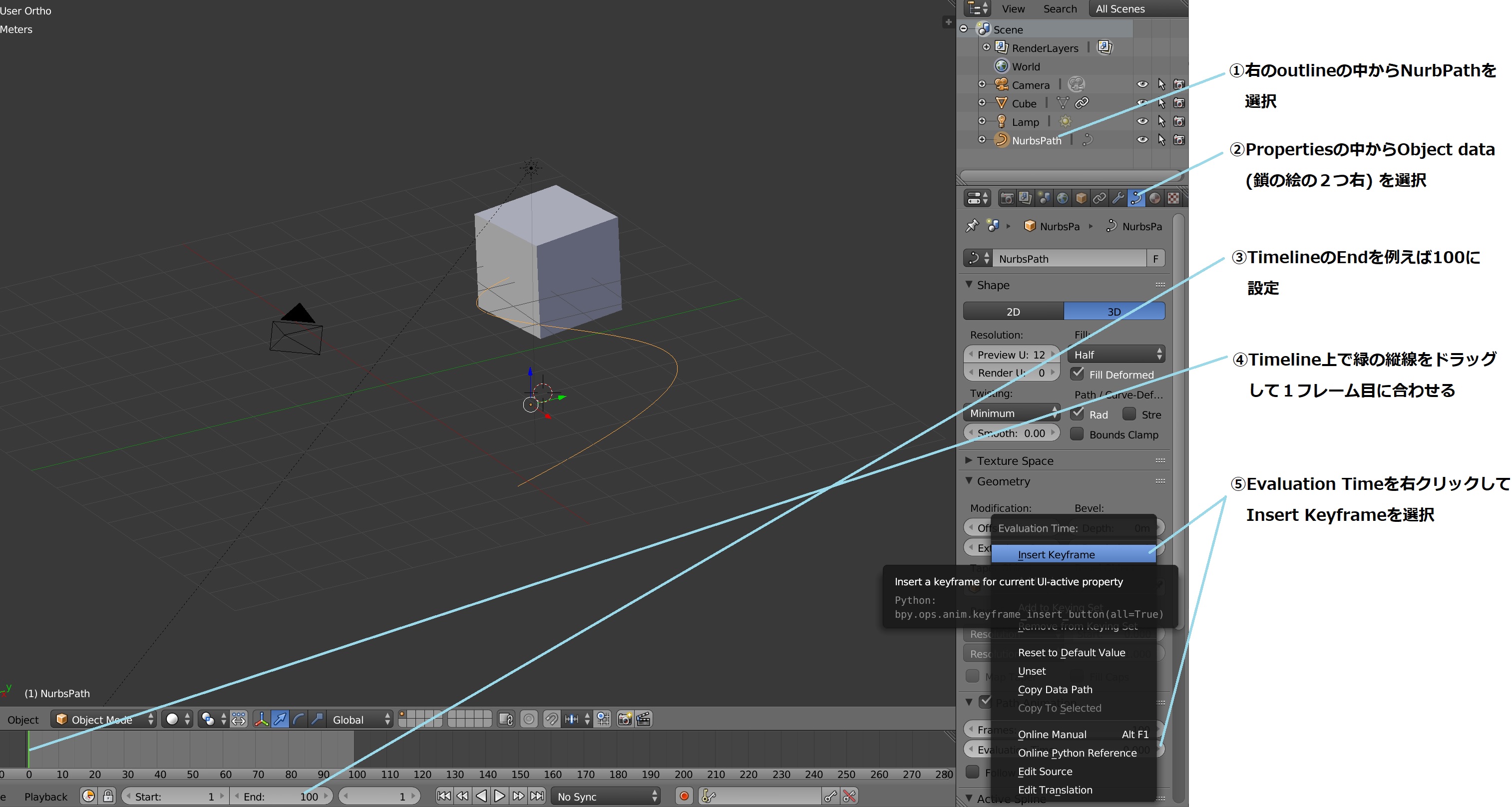Image resolution: width=1512 pixels, height=807 pixels.
Task: Toggle automatic keyframe record button
Action: tap(684, 797)
